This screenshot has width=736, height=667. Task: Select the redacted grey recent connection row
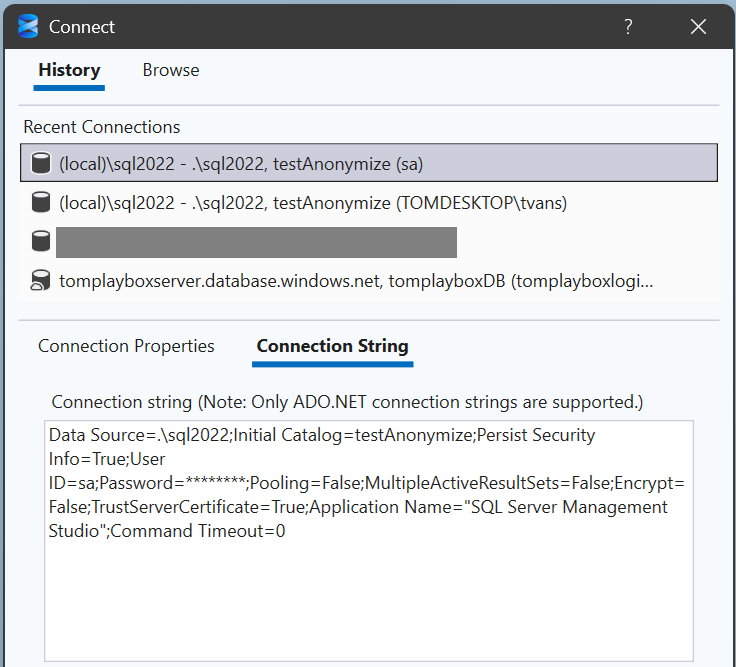pyautogui.click(x=368, y=242)
